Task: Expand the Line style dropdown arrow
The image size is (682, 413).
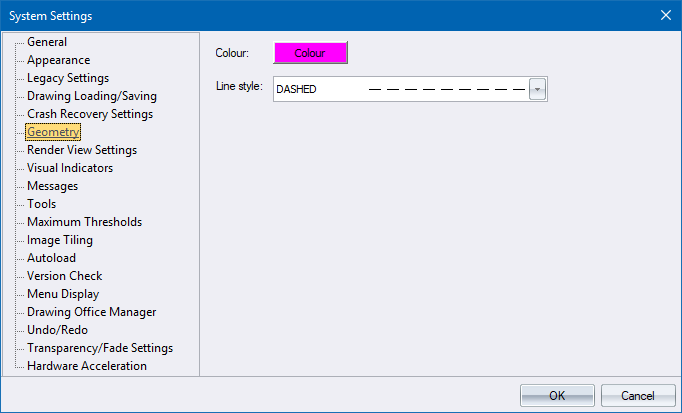Action: 537,89
